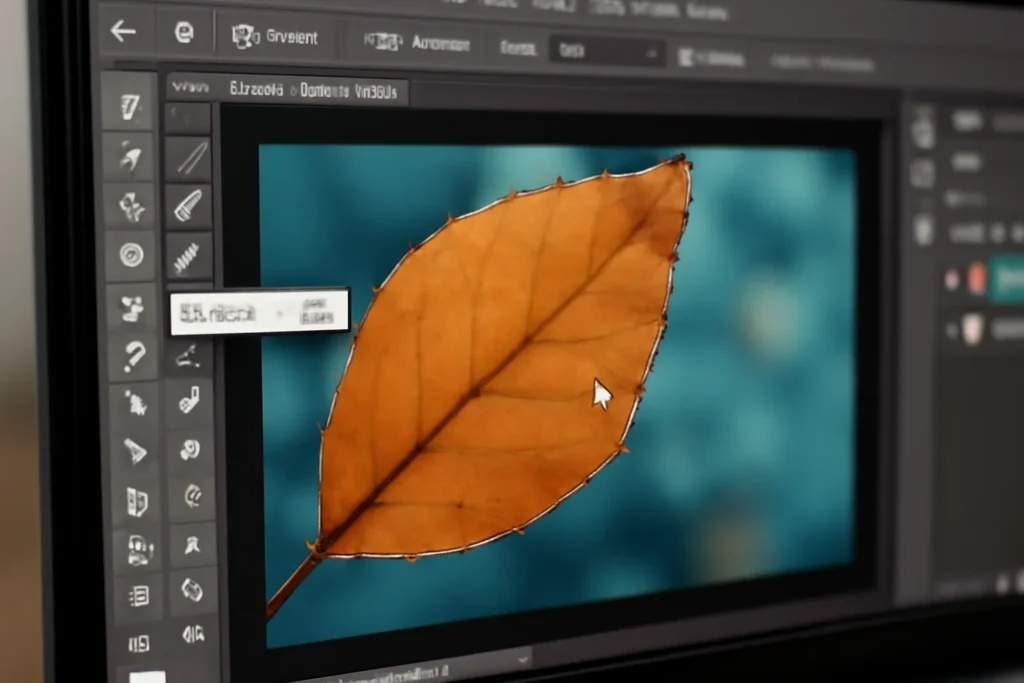Select the slanted '7' tool at toolbar top
This screenshot has height=683, width=1024.
pyautogui.click(x=129, y=106)
